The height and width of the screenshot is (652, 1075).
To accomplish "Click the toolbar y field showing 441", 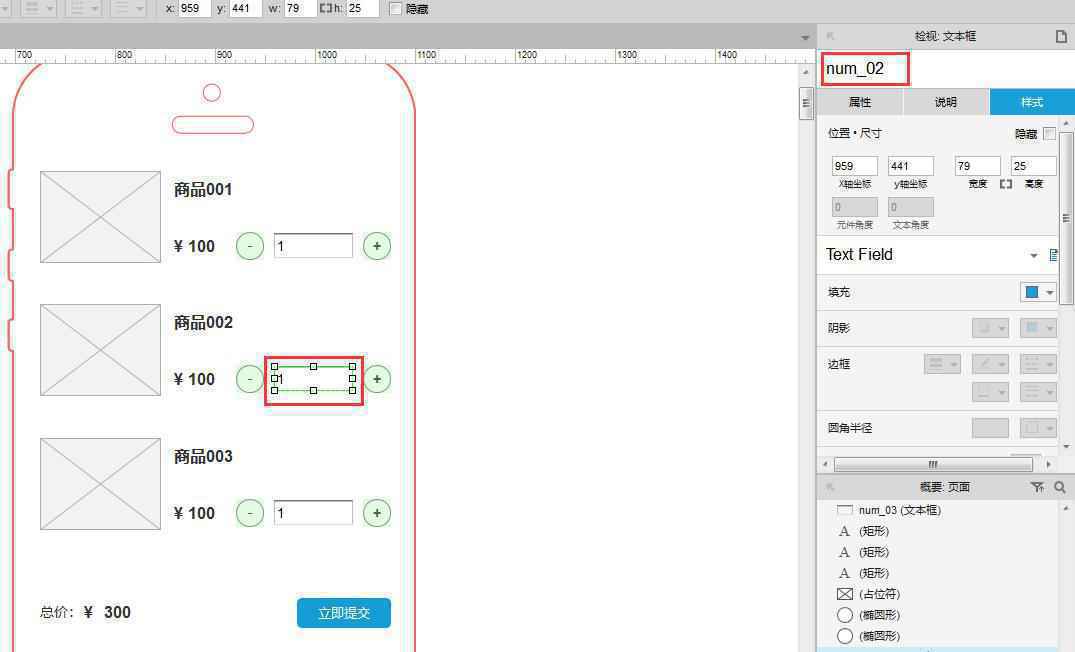I will (245, 9).
